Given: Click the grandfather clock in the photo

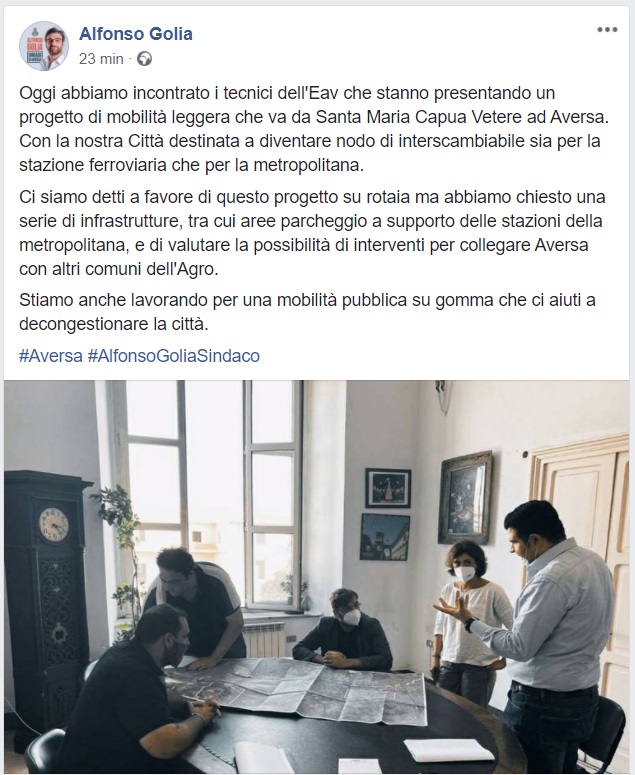Looking at the screenshot, I should 46,598.
